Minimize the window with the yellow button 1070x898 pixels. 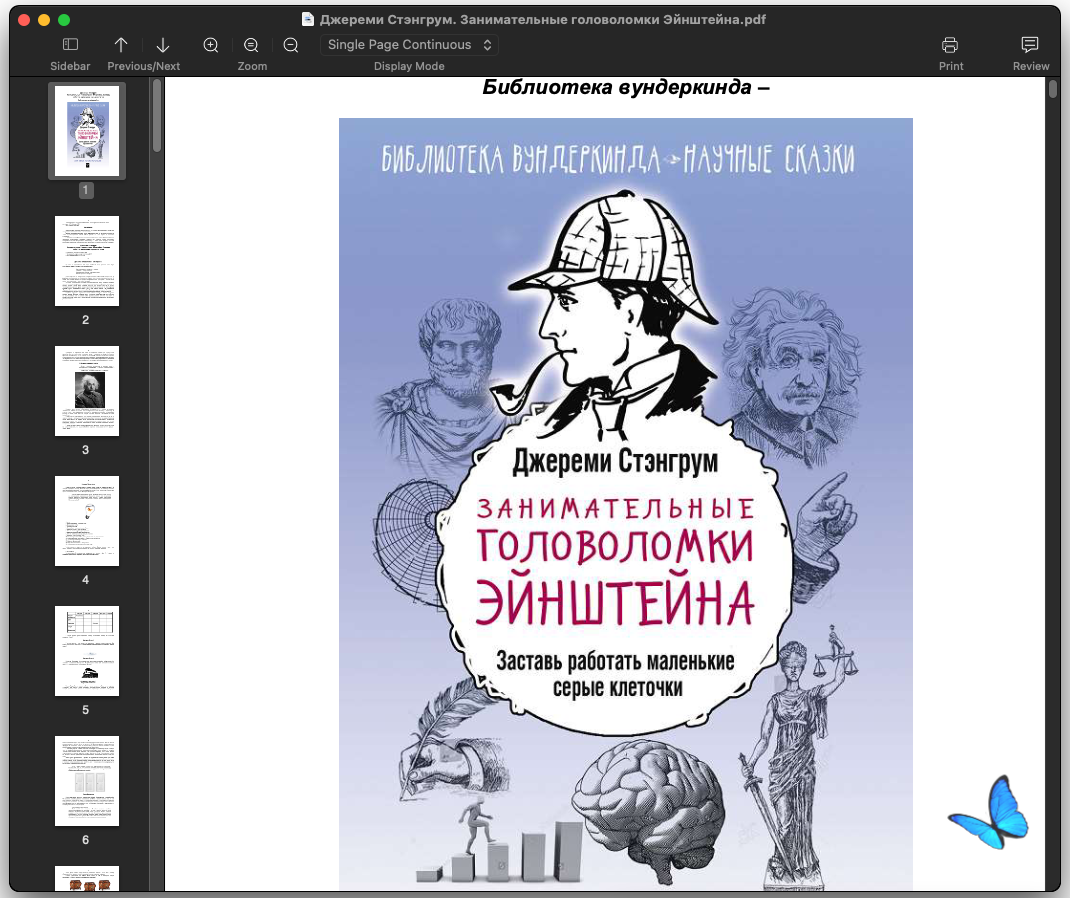(x=44, y=20)
